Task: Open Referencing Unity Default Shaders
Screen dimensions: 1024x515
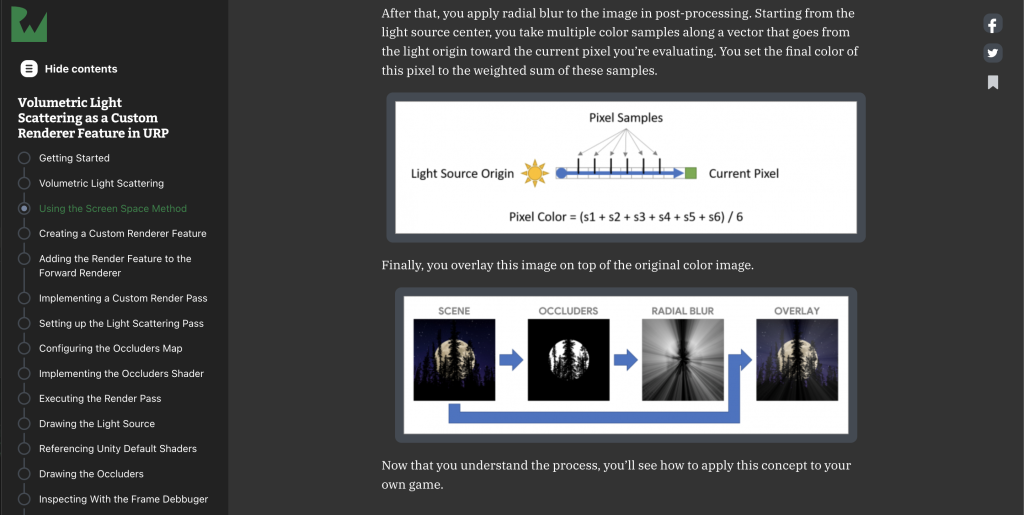Action: (118, 448)
